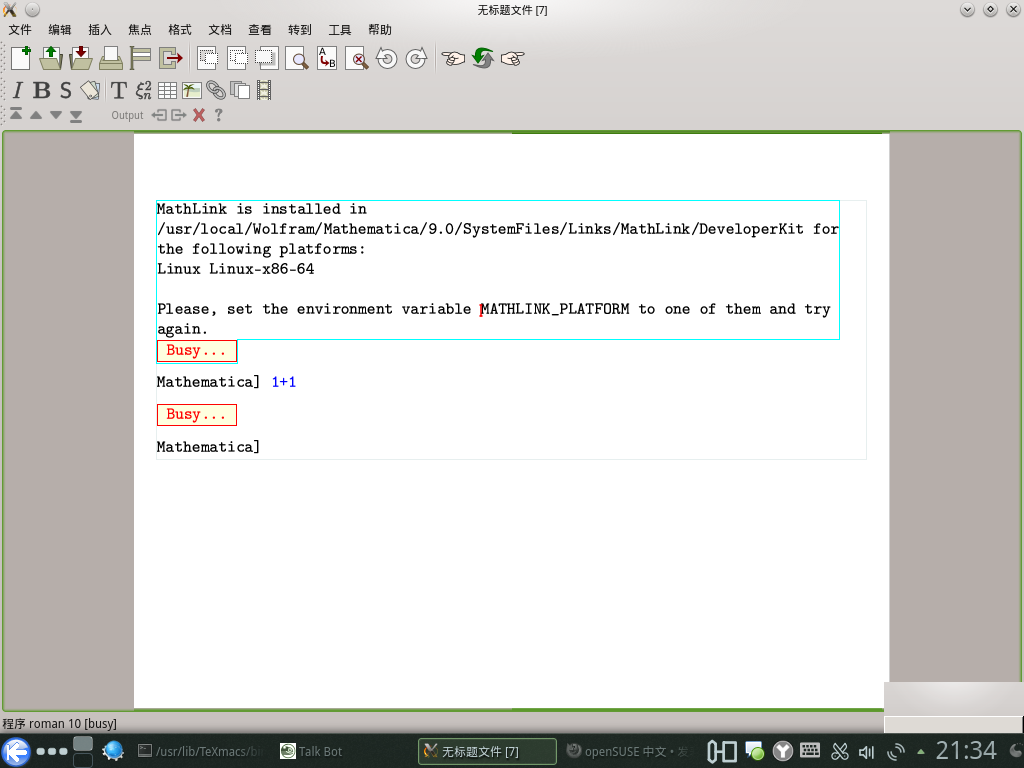Click the red X session icon
The width and height of the screenshot is (1024, 768).
199,115
